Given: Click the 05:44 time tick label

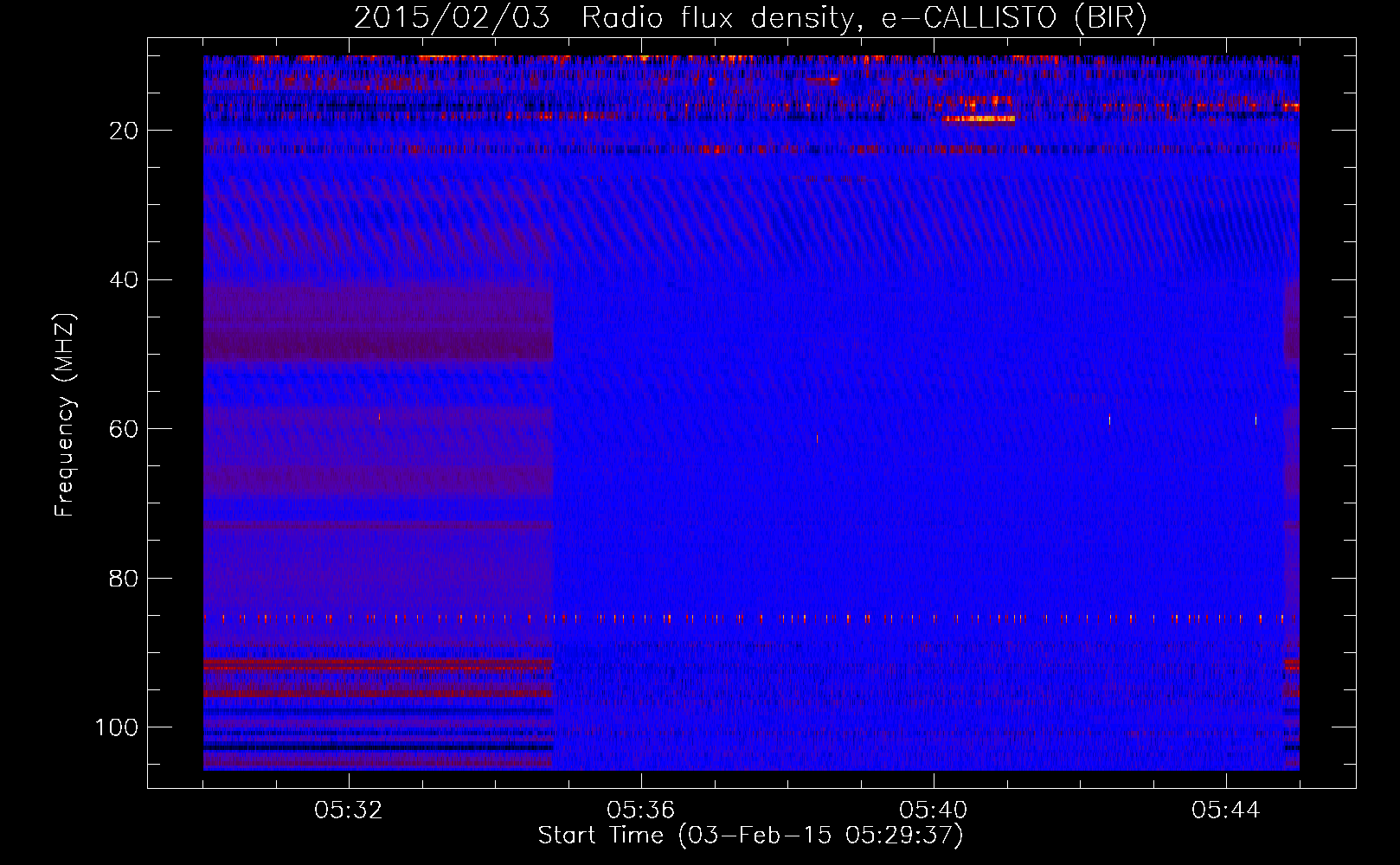Looking at the screenshot, I should (x=1226, y=811).
